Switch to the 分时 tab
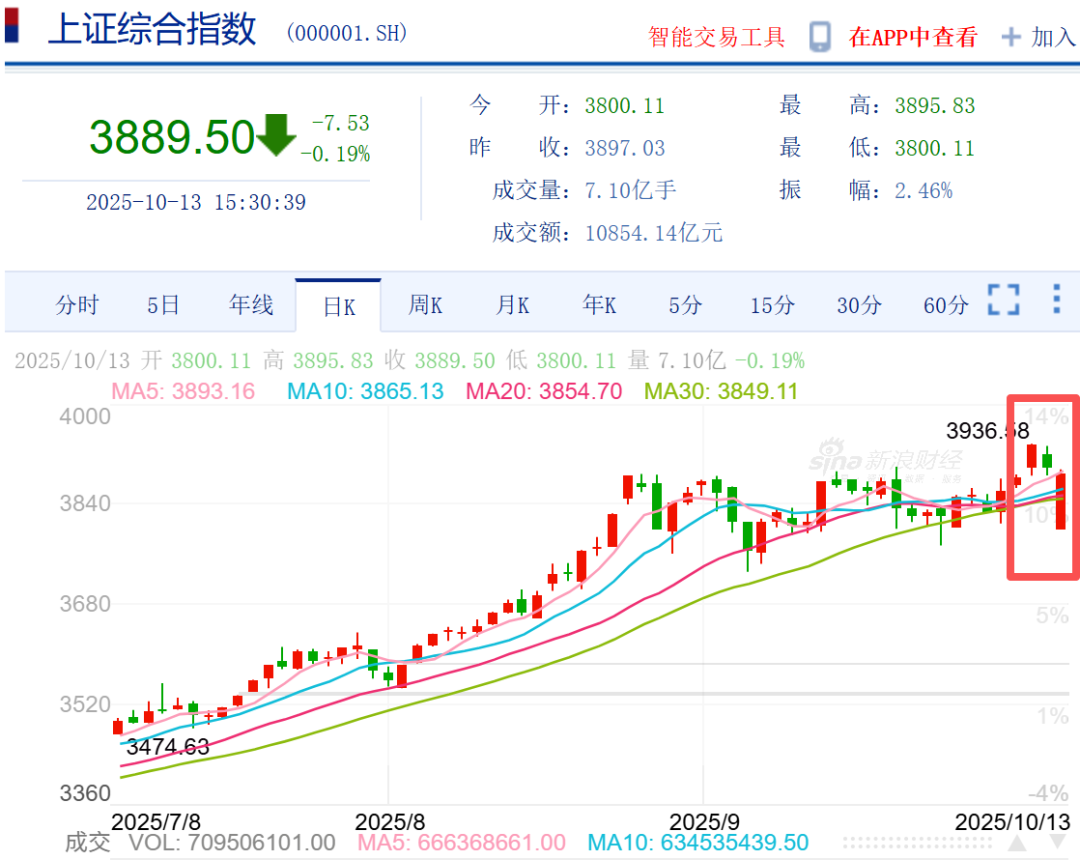Screen dimensions: 1080x860 (77, 305)
